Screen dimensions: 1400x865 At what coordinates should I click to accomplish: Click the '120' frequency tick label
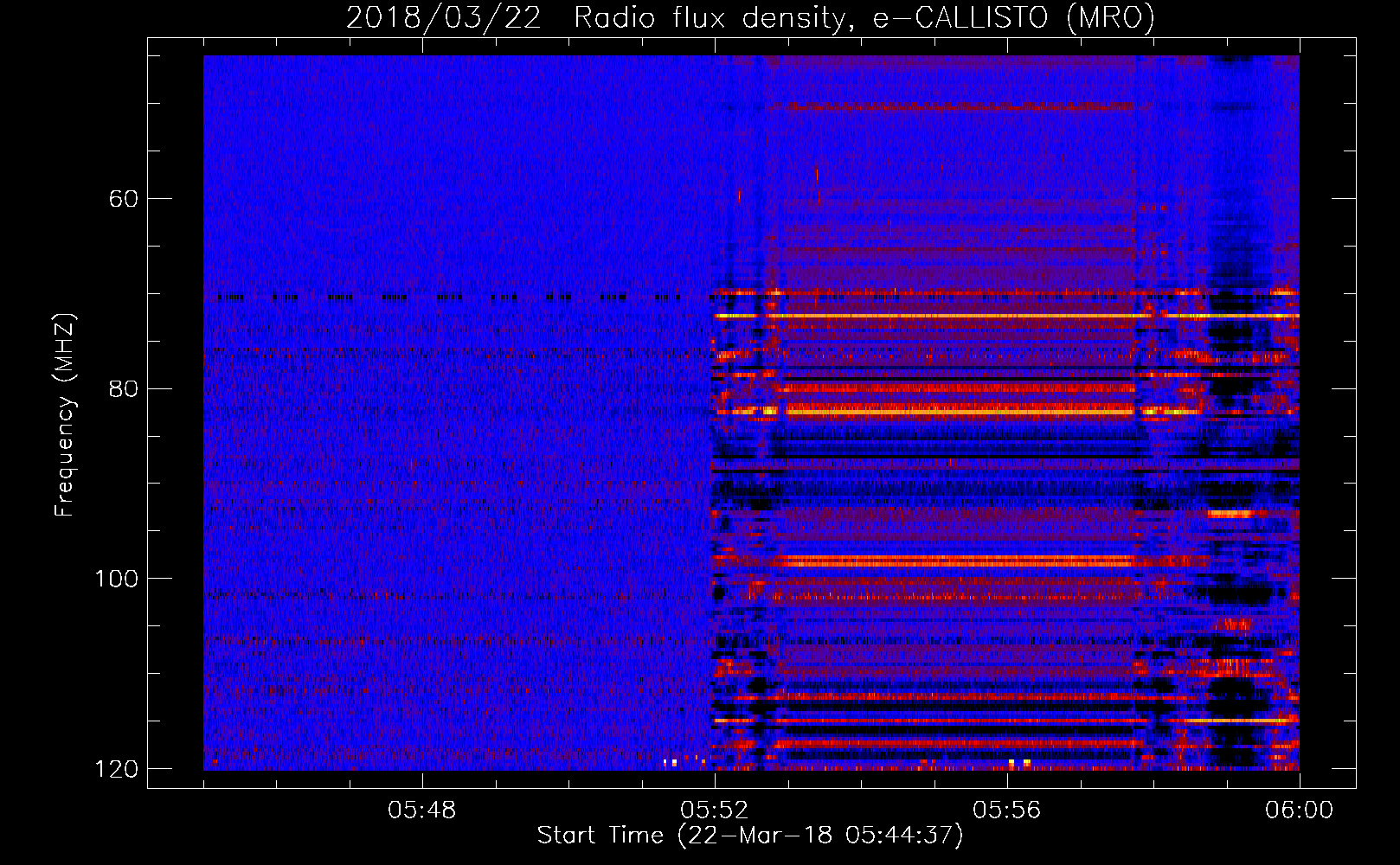(x=115, y=769)
